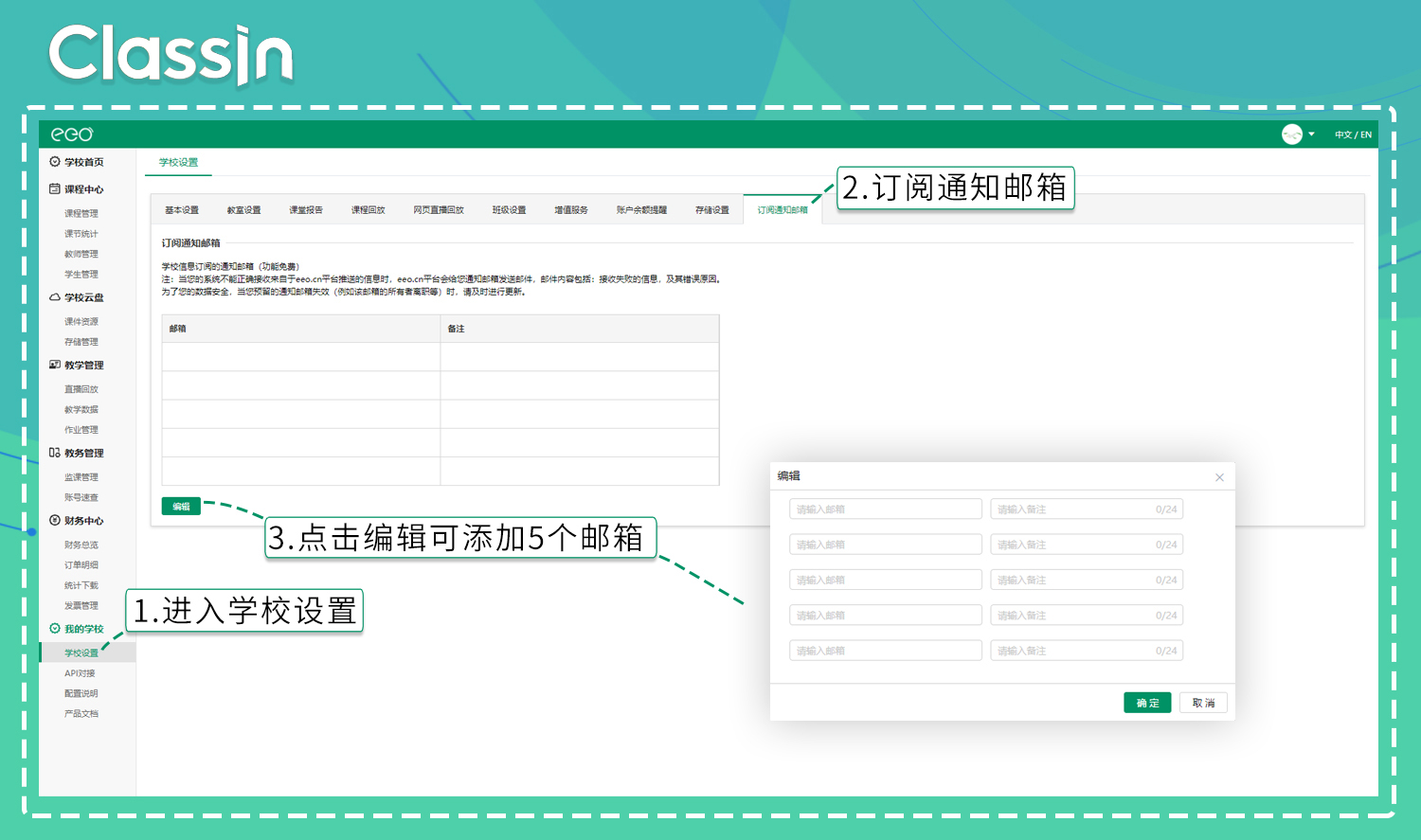
Task: Switch to 教室设置 tab
Action: coord(244,210)
